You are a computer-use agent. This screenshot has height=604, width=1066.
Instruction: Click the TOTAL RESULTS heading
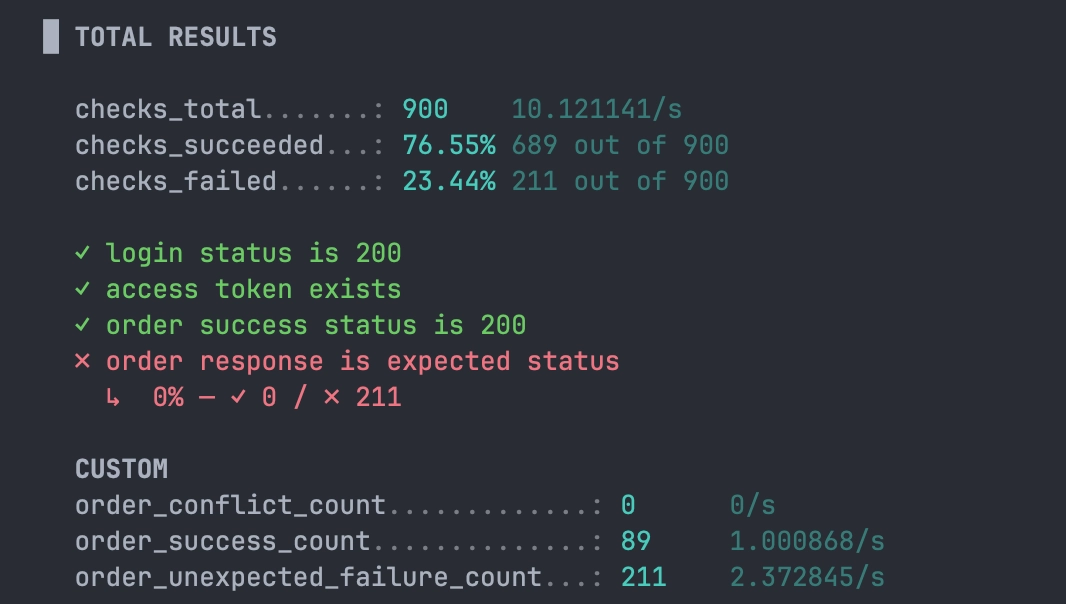(x=176, y=37)
